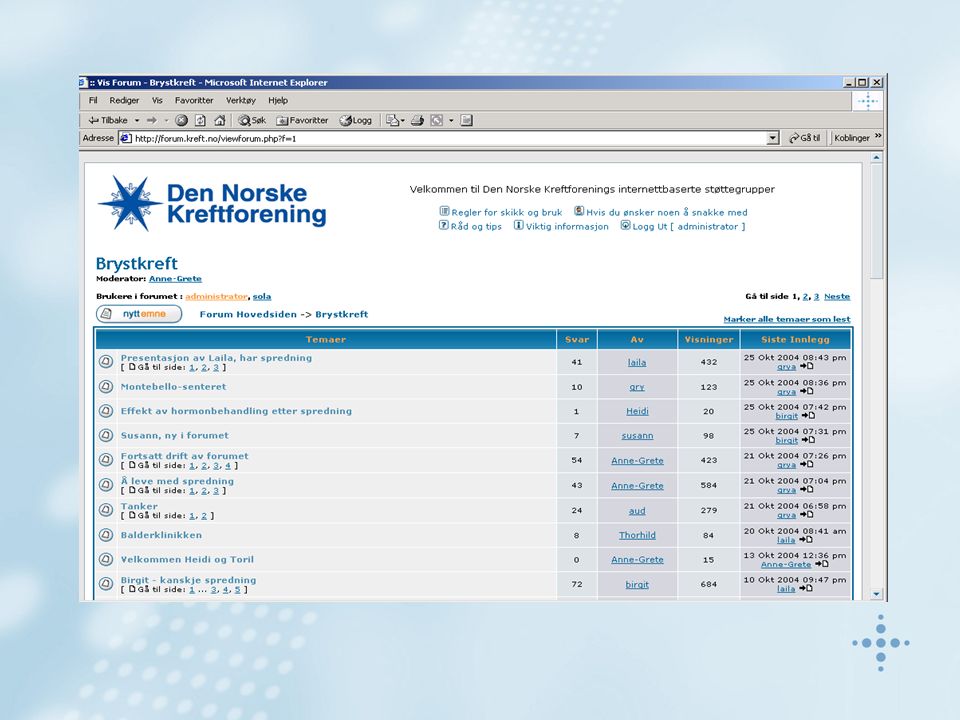Image resolution: width=960 pixels, height=720 pixels.
Task: Open the Birgit - kanskje spredning topic
Action: (189, 580)
